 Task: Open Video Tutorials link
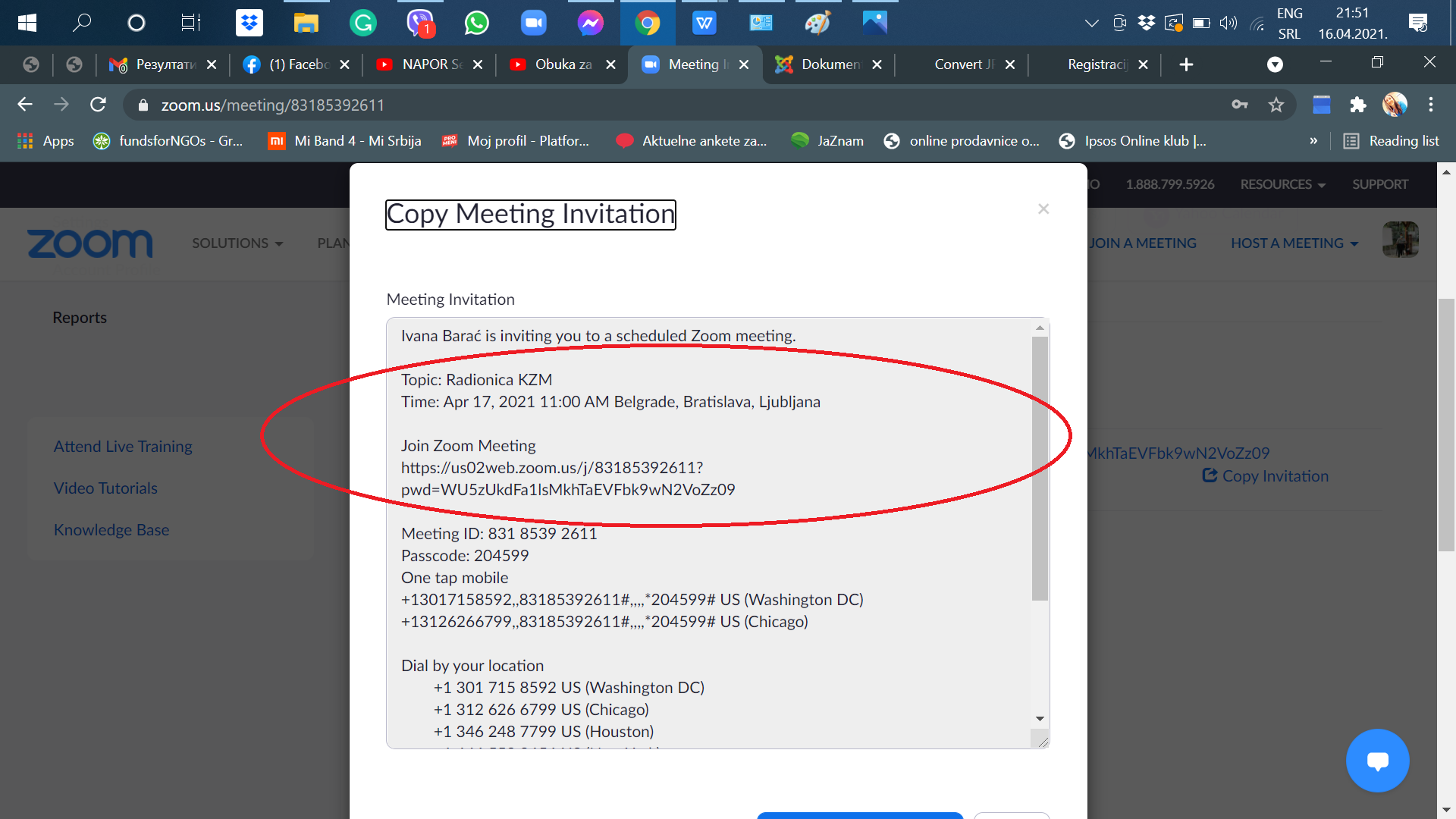(x=105, y=488)
